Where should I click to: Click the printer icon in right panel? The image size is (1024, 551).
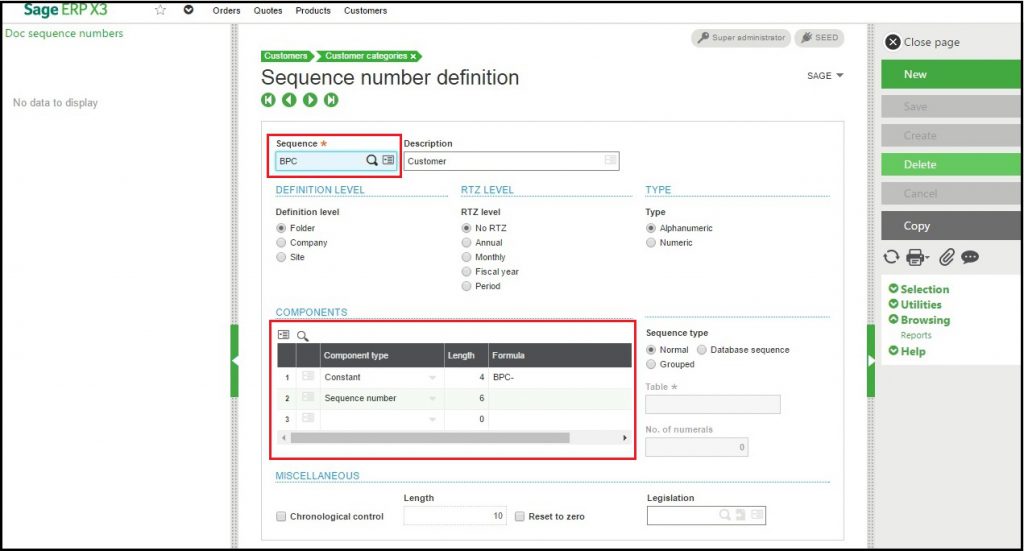point(915,257)
